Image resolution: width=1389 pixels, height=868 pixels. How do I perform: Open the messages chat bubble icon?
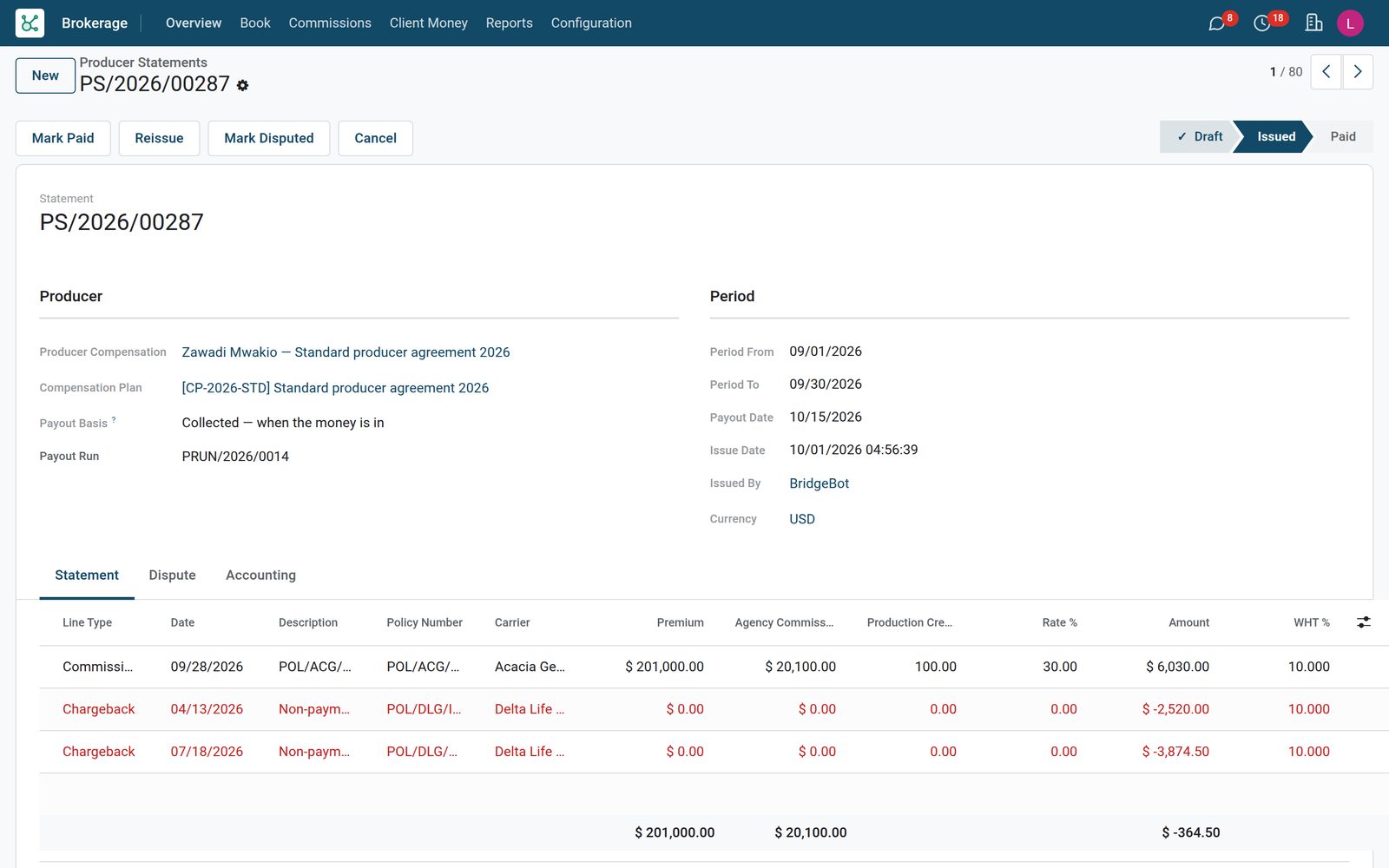coord(1216,23)
